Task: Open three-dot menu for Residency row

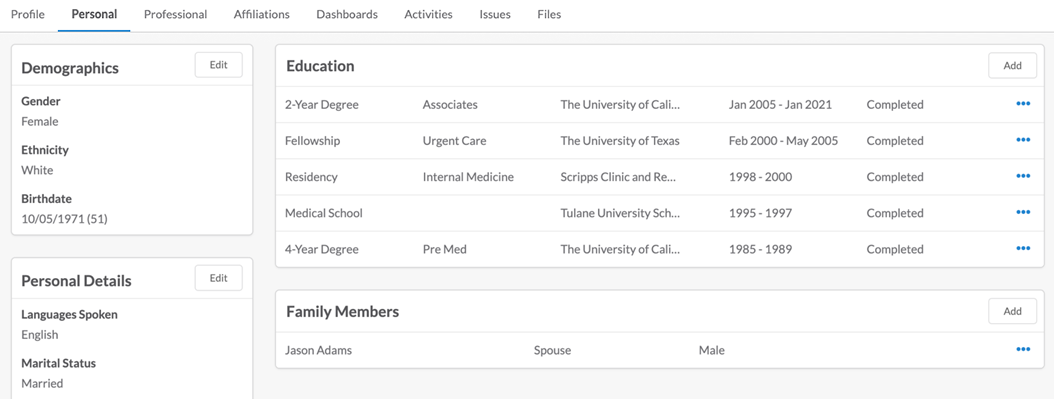Action: (1023, 177)
